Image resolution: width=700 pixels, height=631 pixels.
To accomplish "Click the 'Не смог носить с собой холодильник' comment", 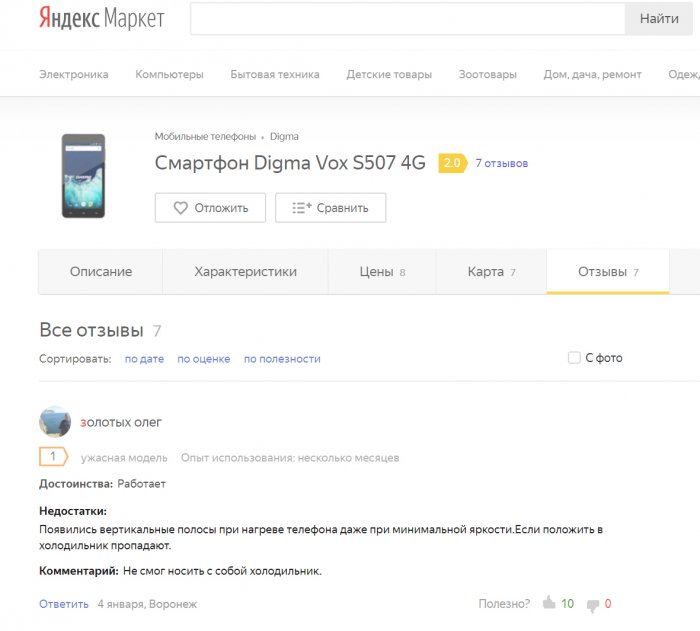I will pyautogui.click(x=222, y=571).
